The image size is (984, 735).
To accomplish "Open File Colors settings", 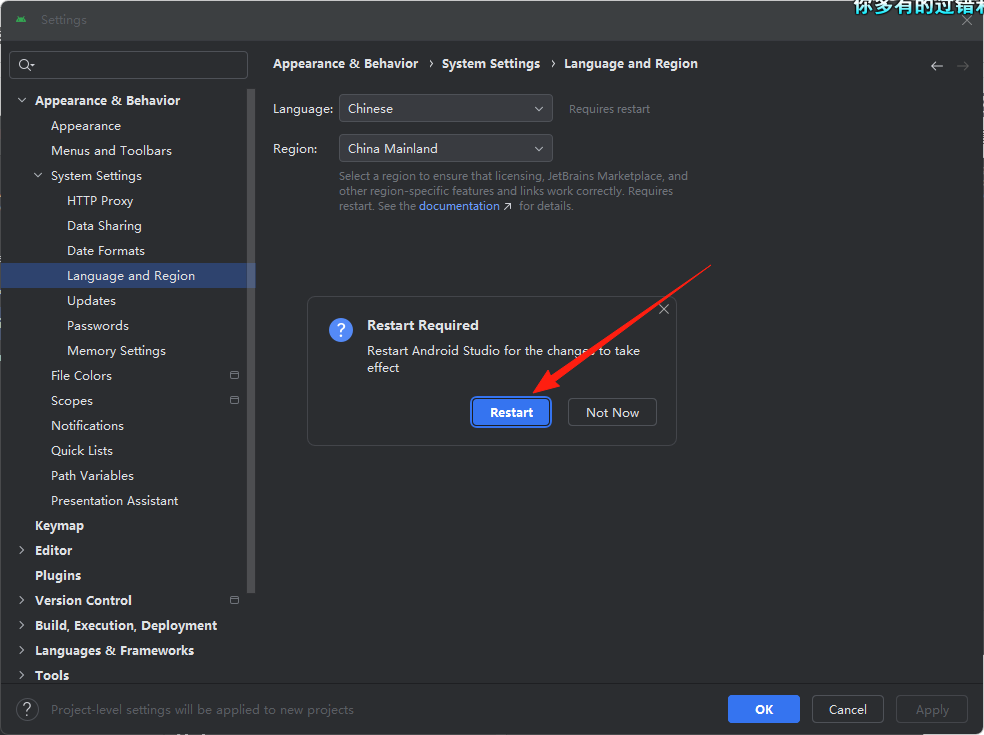I will [81, 375].
